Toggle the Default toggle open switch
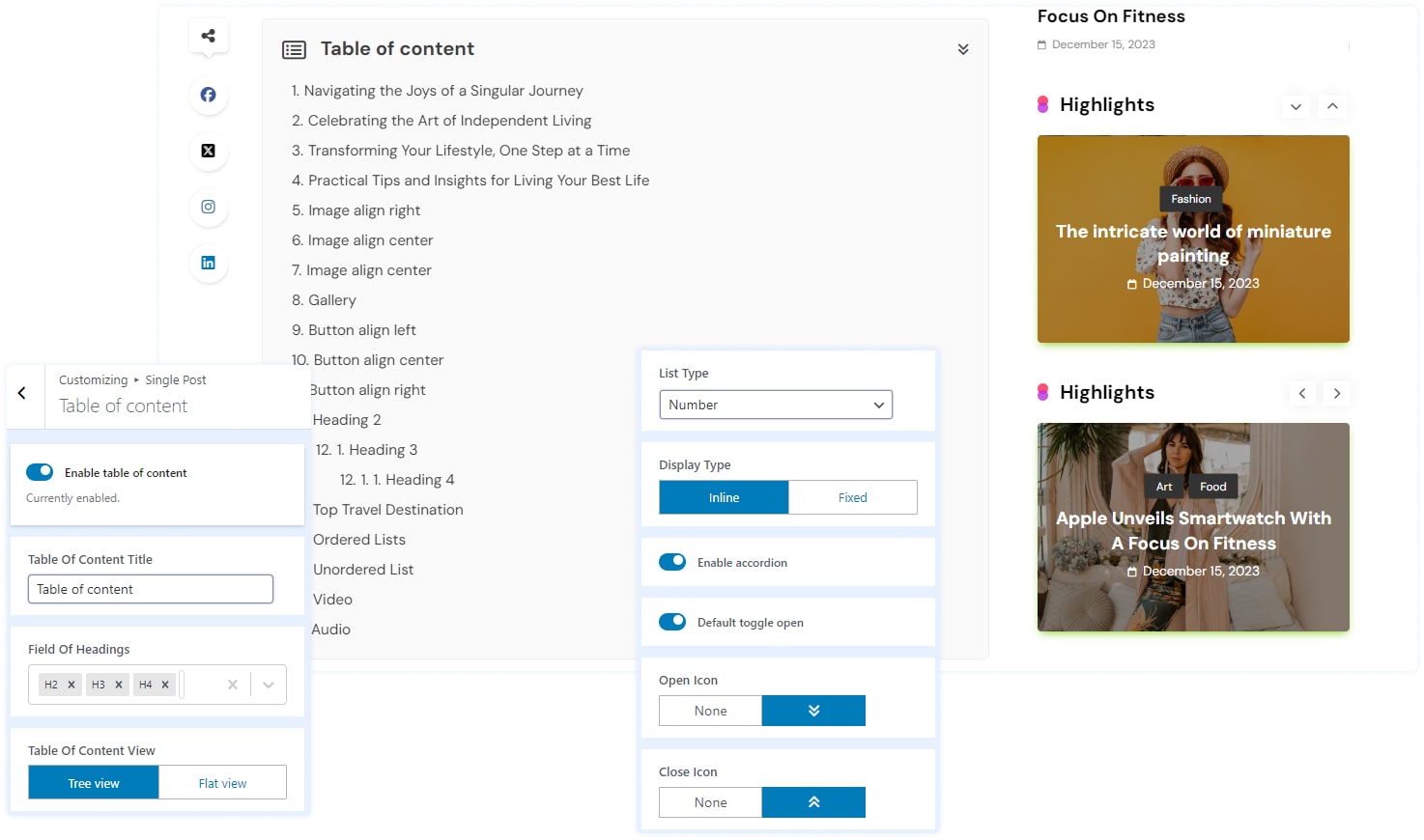 click(672, 622)
